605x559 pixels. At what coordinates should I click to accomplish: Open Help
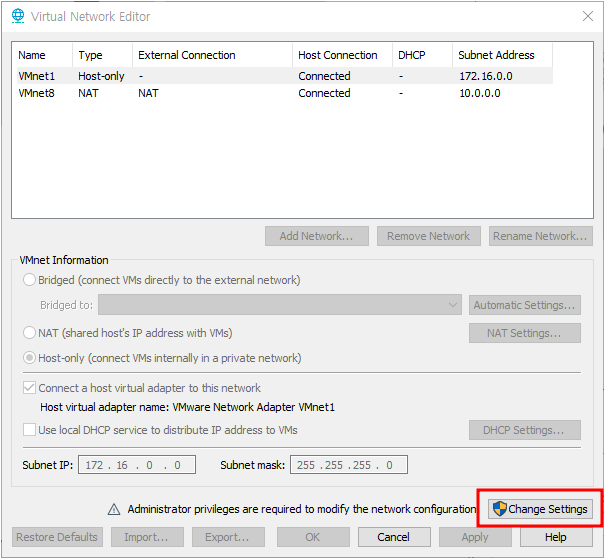[556, 537]
